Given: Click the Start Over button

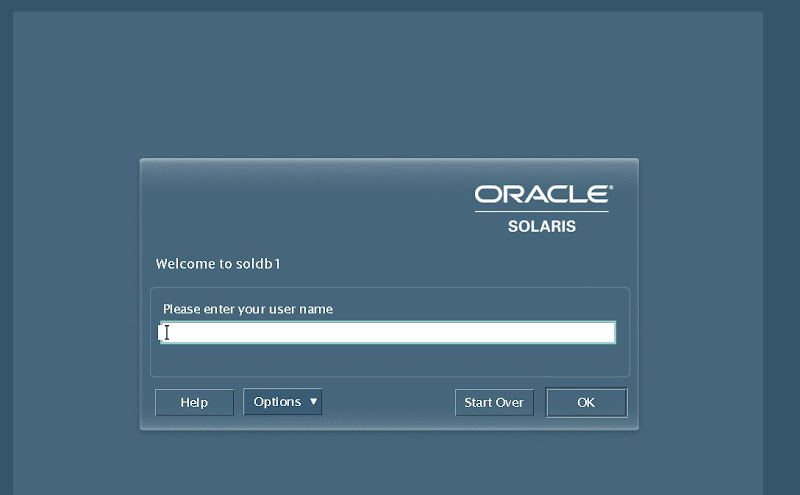Looking at the screenshot, I should pos(494,403).
